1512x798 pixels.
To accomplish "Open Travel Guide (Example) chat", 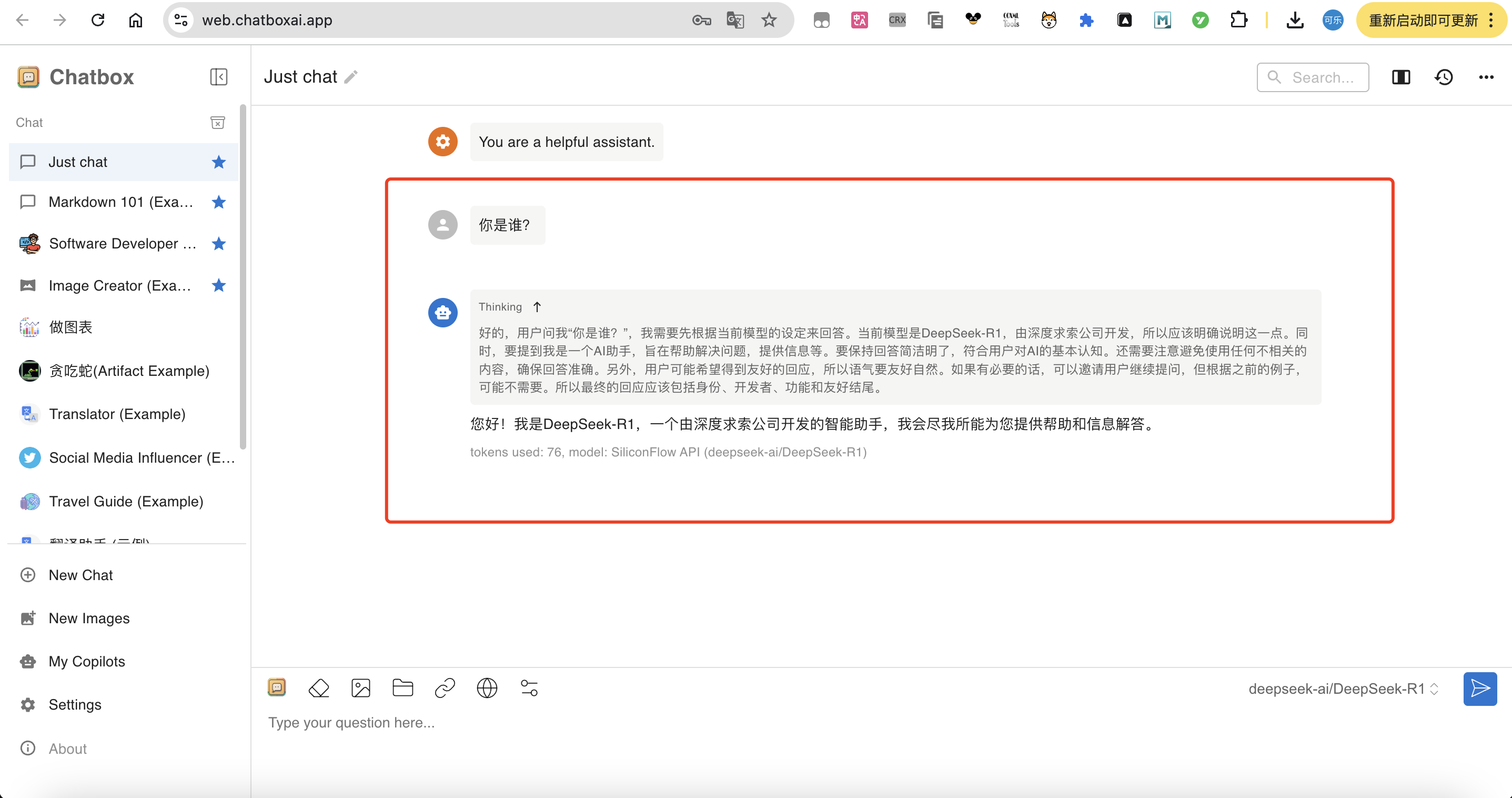I will 123,502.
